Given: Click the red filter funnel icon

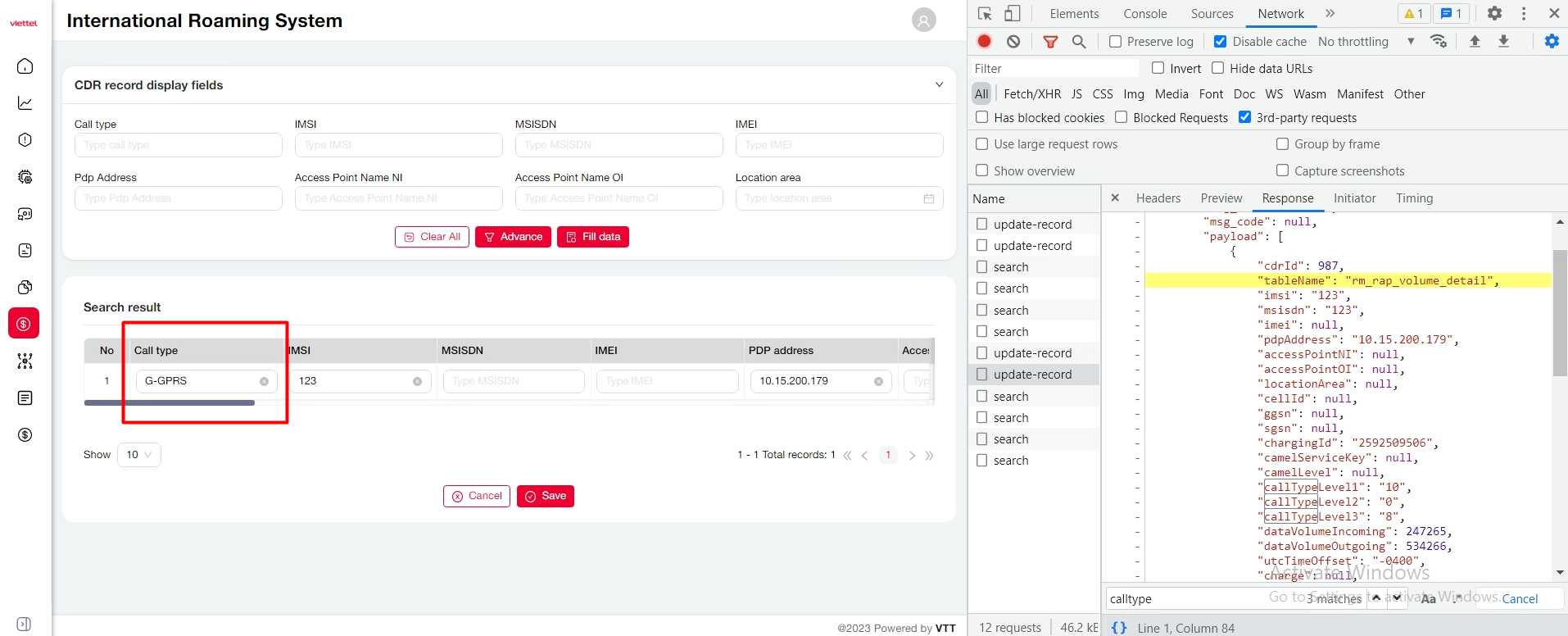Looking at the screenshot, I should [1050, 41].
